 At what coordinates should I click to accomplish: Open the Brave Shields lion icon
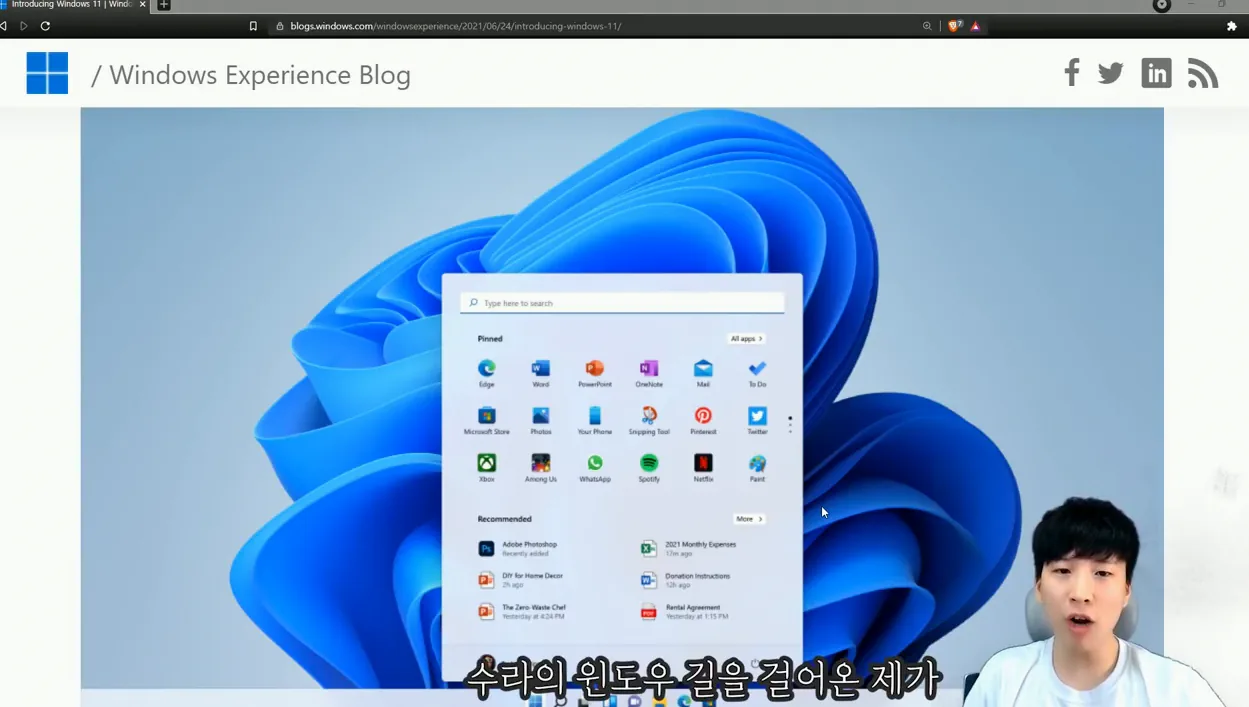click(954, 26)
